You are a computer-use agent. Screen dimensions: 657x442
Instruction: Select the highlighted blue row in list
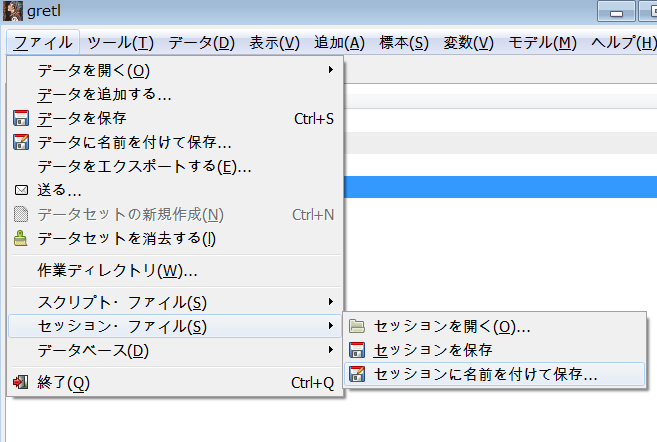pyautogui.click(x=500, y=186)
